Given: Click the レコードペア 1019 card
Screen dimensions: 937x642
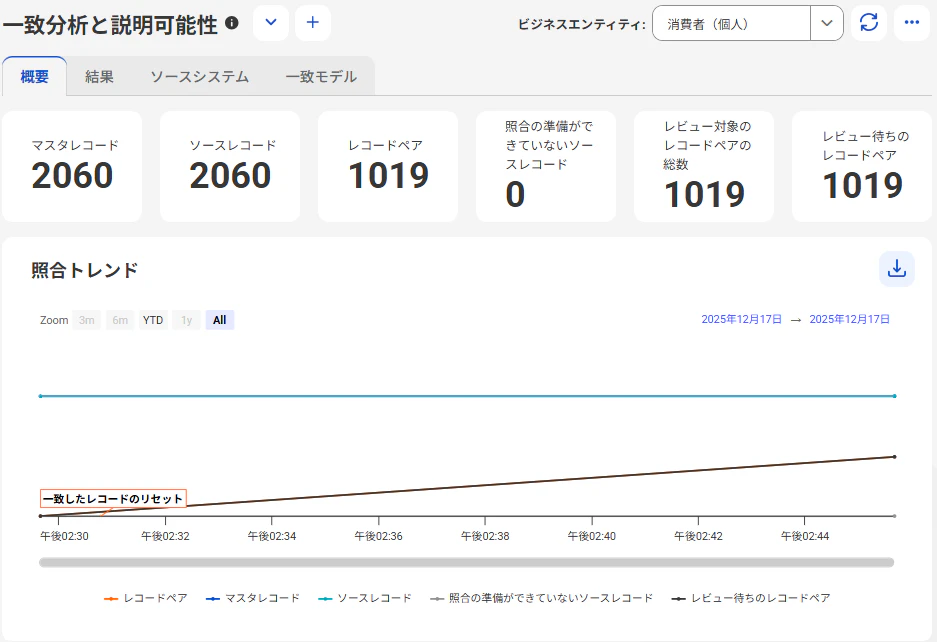Looking at the screenshot, I should tap(388, 166).
